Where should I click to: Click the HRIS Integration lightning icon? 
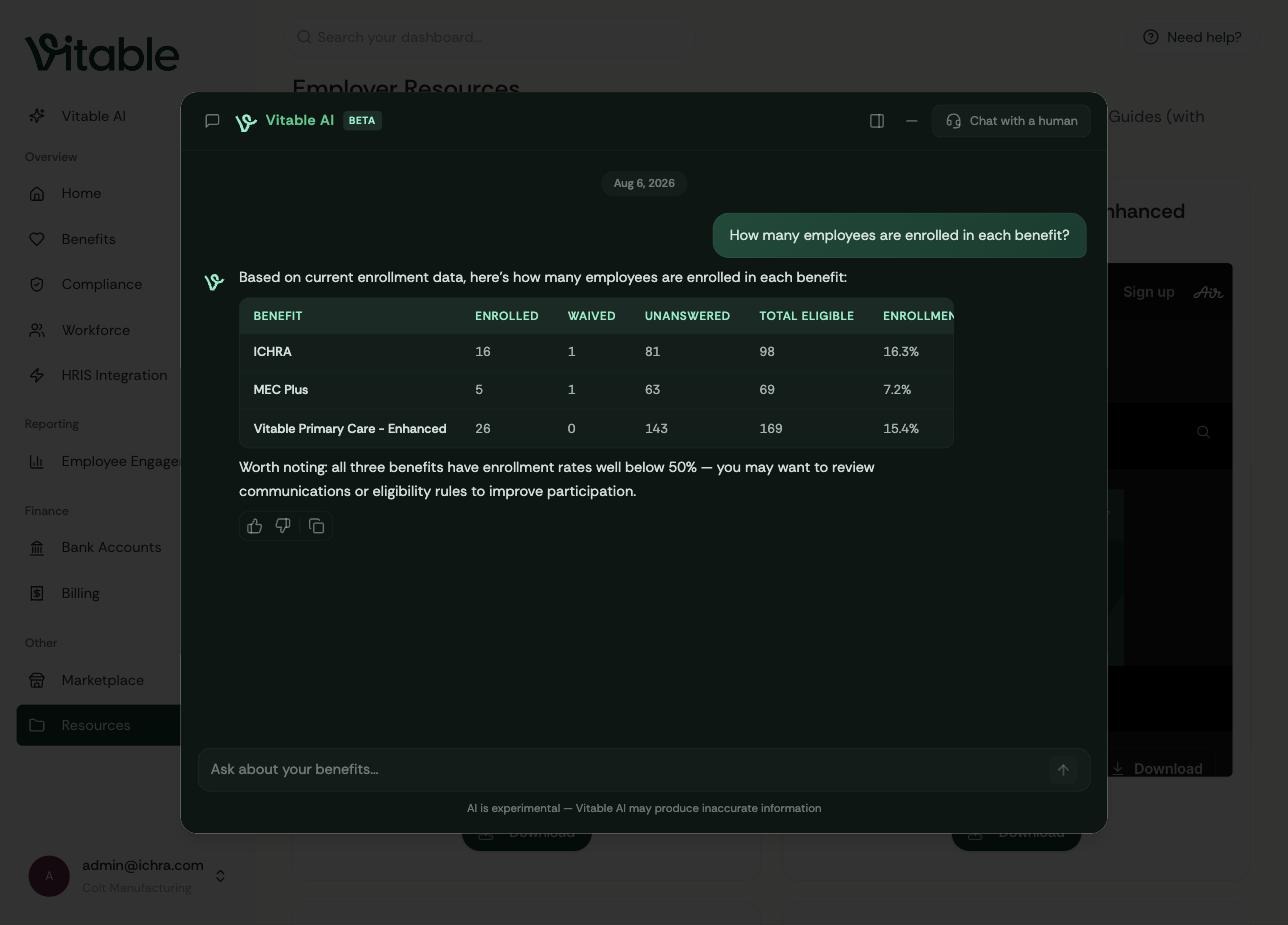[37, 375]
